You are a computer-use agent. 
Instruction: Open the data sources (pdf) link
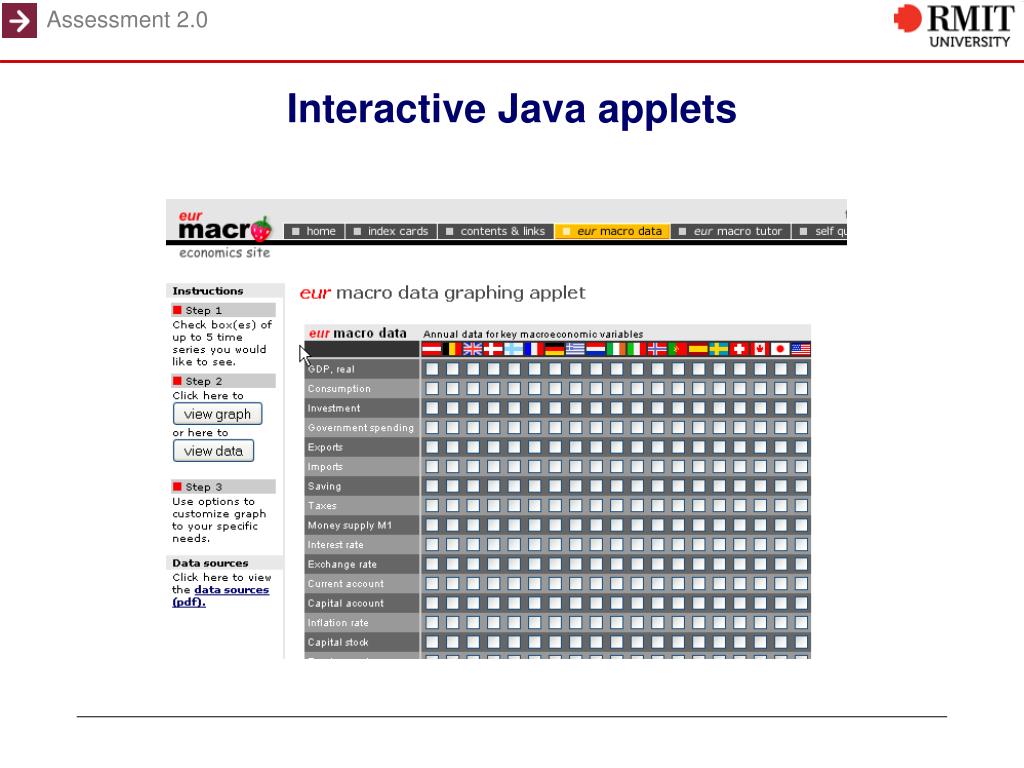tap(221, 596)
